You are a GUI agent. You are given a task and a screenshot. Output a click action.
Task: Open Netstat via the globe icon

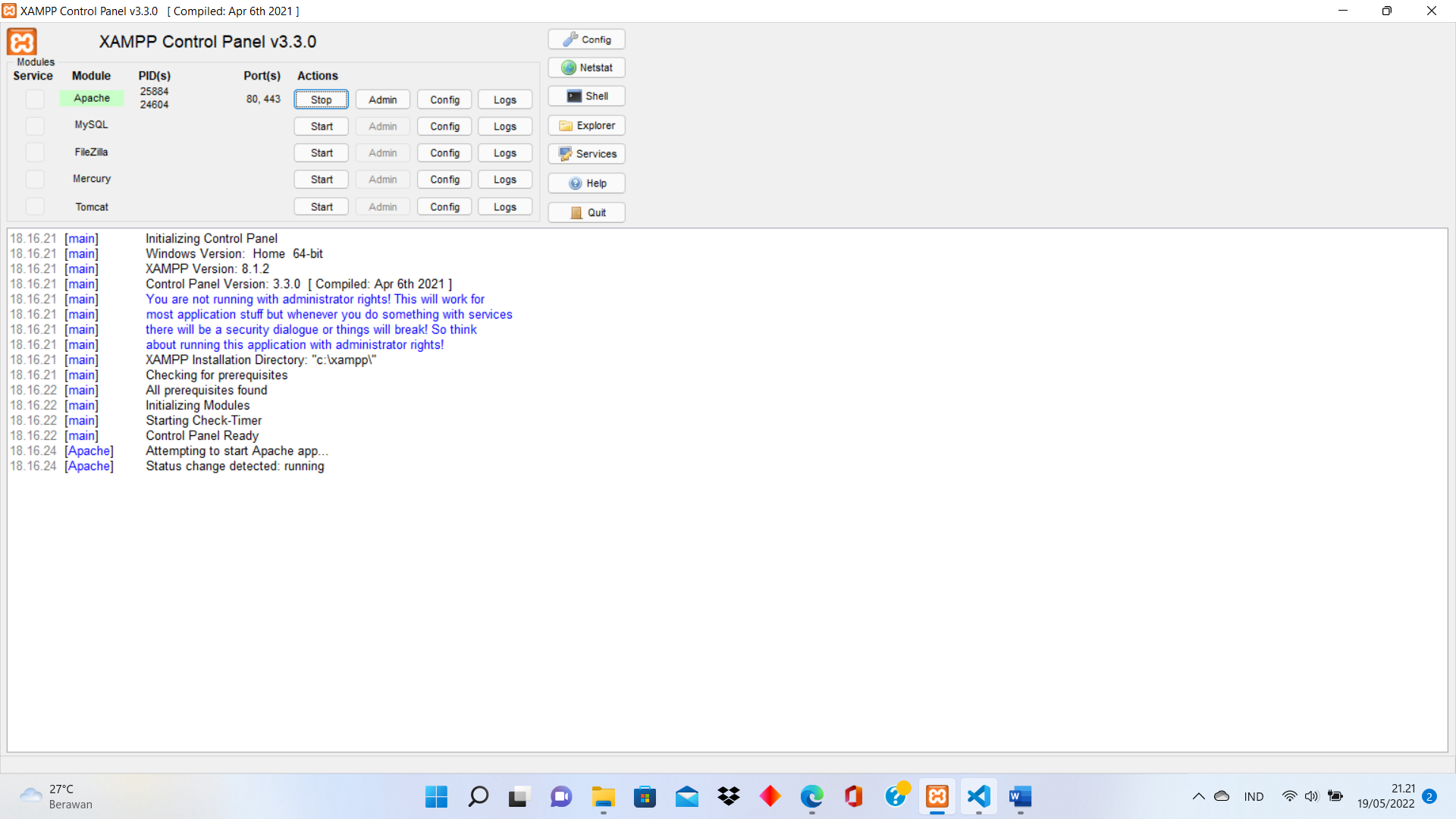coord(586,67)
